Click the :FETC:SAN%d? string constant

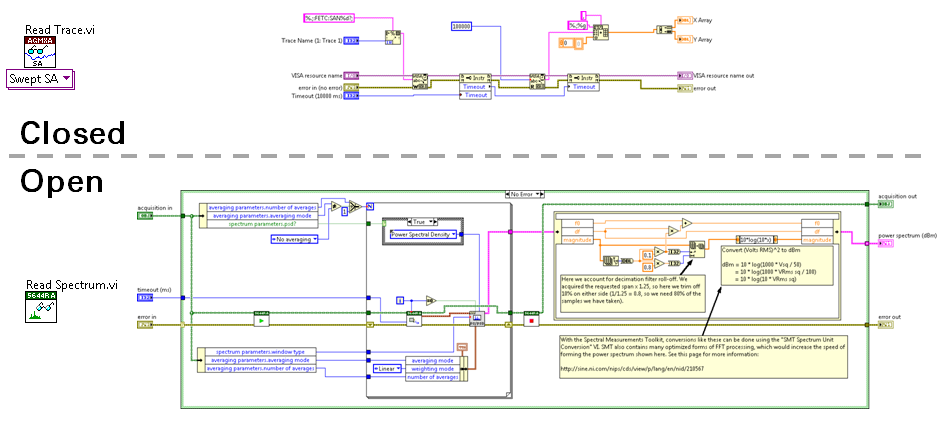pyautogui.click(x=330, y=19)
